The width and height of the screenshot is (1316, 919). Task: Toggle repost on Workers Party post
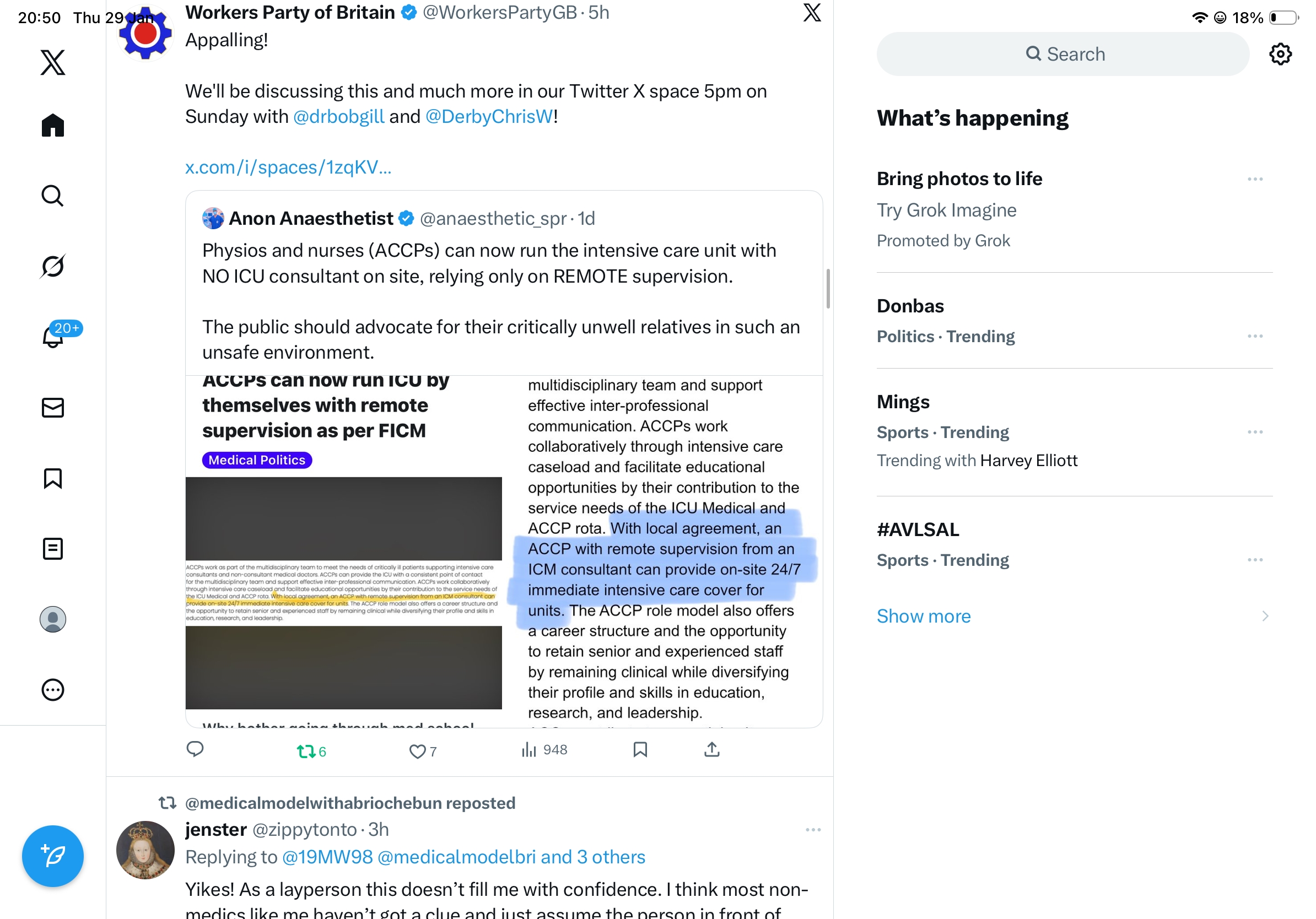click(x=311, y=751)
